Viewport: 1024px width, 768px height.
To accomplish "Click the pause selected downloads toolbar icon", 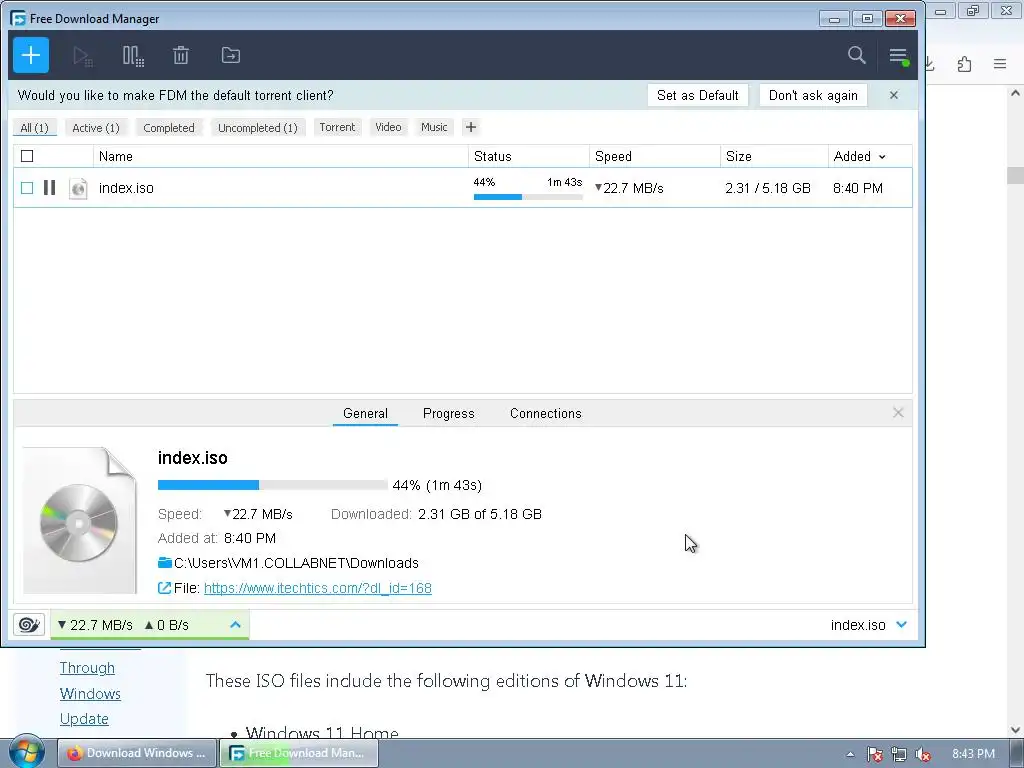I will [x=133, y=56].
